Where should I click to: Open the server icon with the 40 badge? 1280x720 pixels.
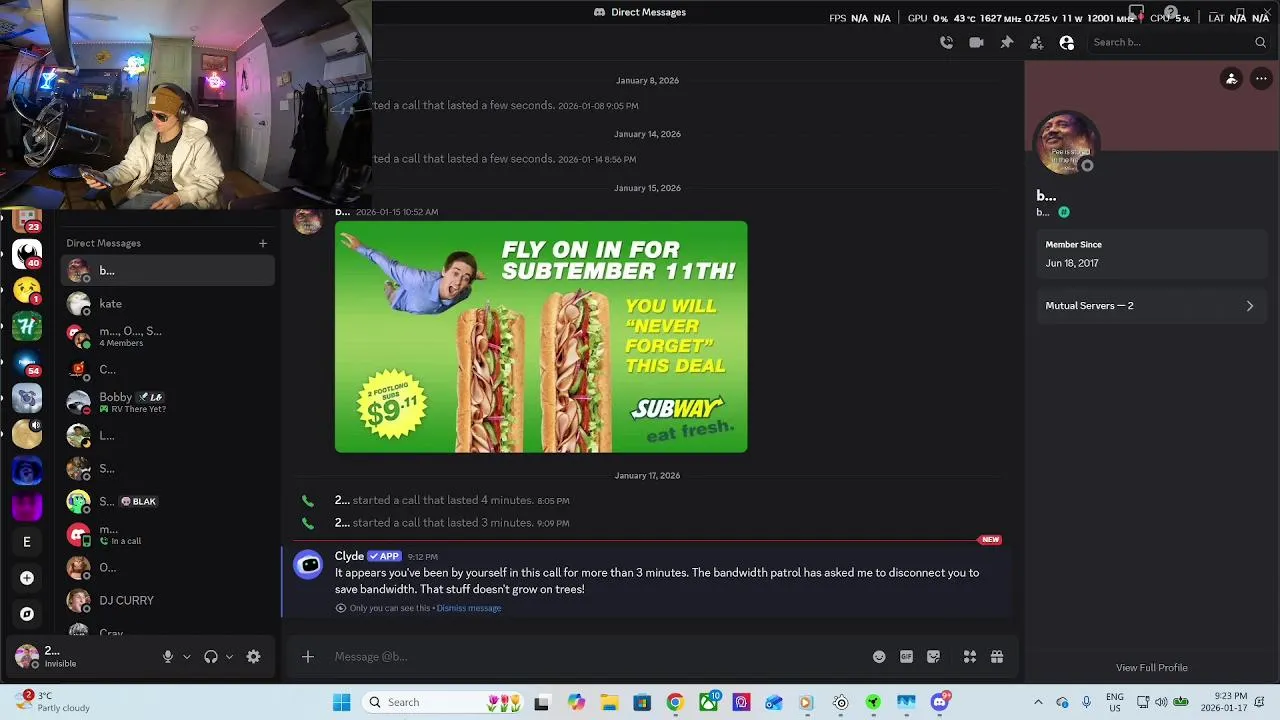pos(27,254)
